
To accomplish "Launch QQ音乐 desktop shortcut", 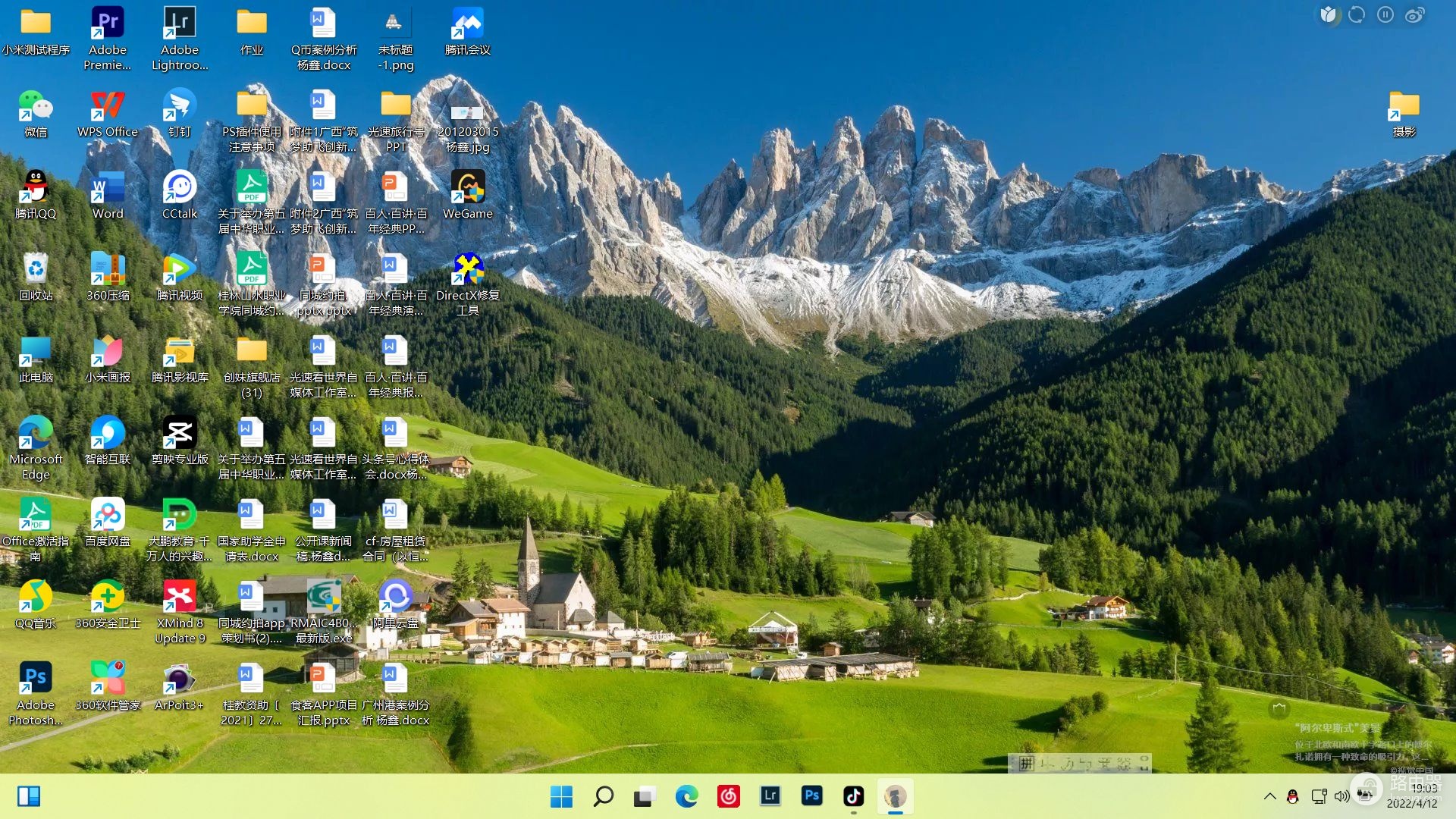I will tap(36, 605).
